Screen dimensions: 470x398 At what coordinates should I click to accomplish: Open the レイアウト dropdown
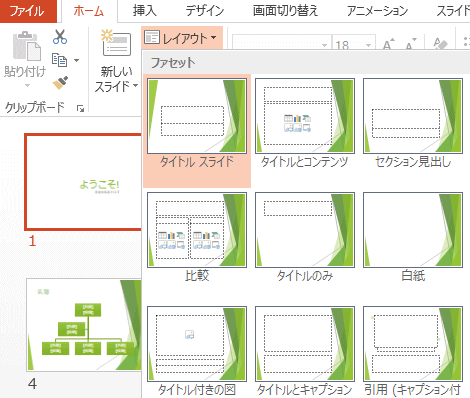[182, 38]
